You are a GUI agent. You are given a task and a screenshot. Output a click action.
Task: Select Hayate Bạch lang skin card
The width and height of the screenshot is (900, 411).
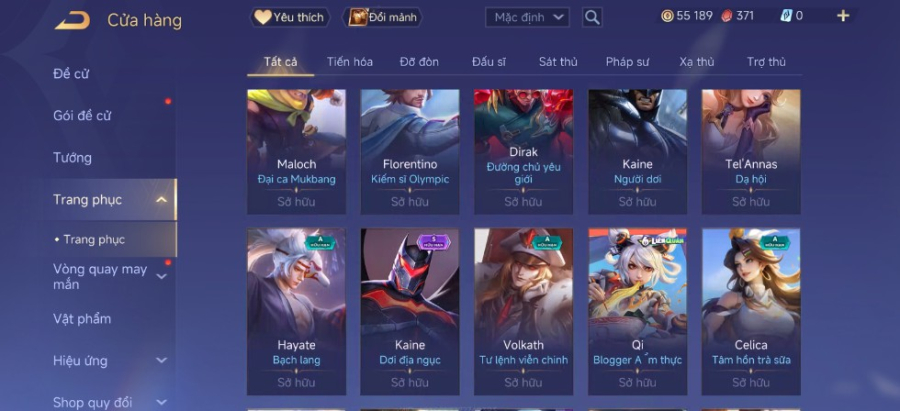pyautogui.click(x=296, y=312)
